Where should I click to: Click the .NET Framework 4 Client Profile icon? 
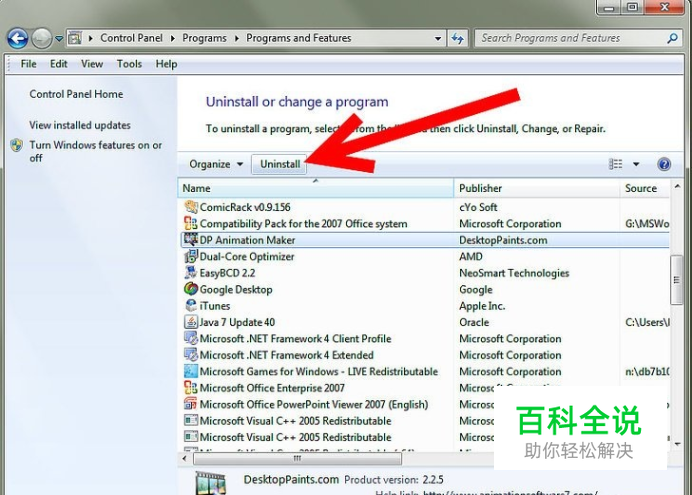point(191,338)
